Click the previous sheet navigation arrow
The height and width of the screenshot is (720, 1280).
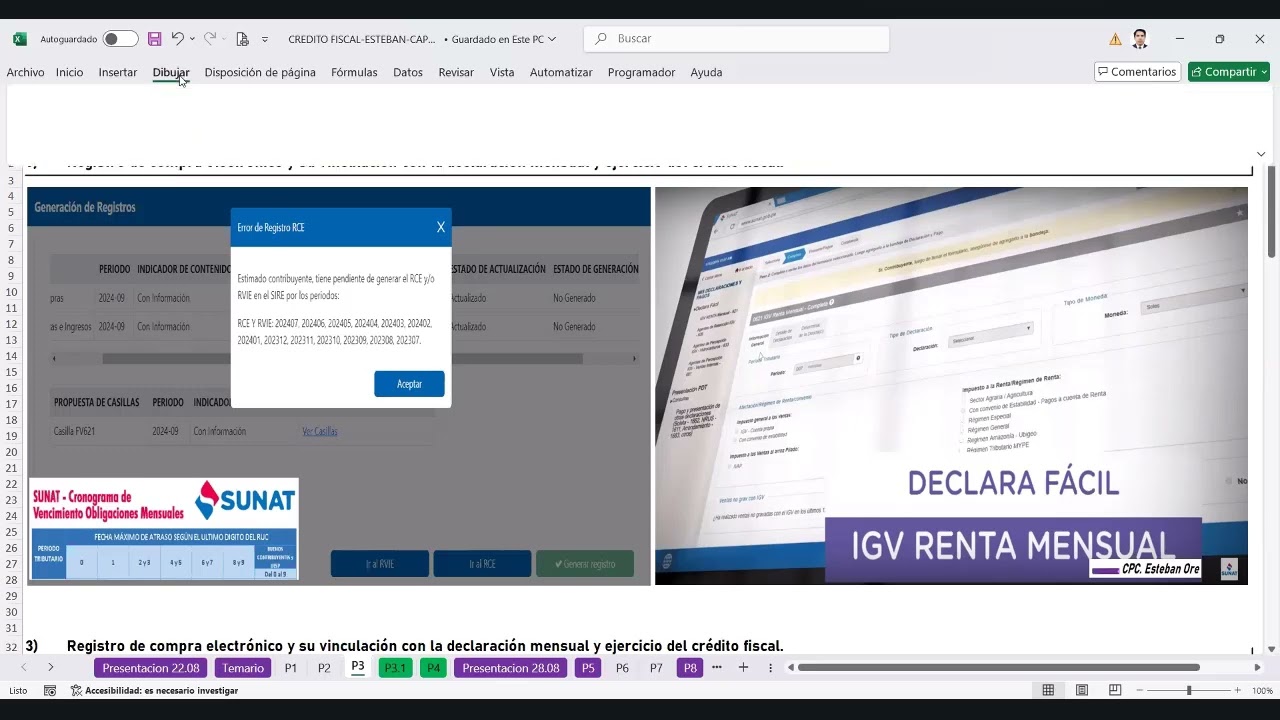tap(24, 668)
